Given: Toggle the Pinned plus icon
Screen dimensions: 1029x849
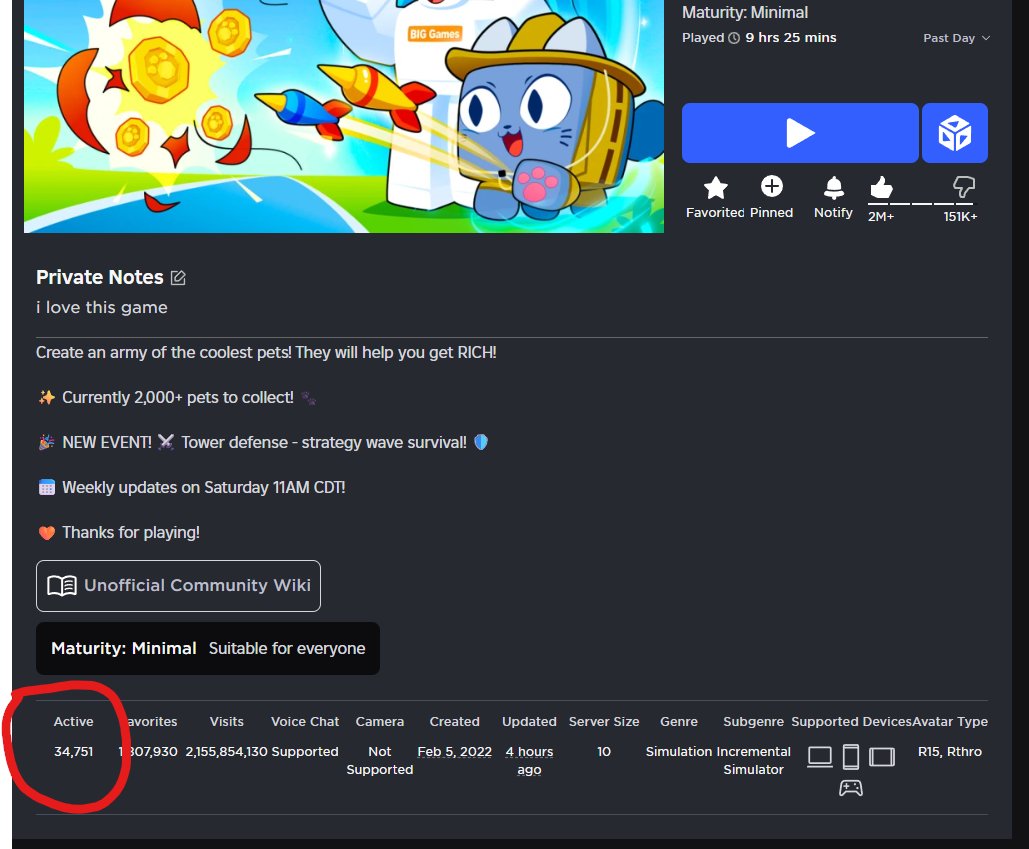Looking at the screenshot, I should pos(772,186).
